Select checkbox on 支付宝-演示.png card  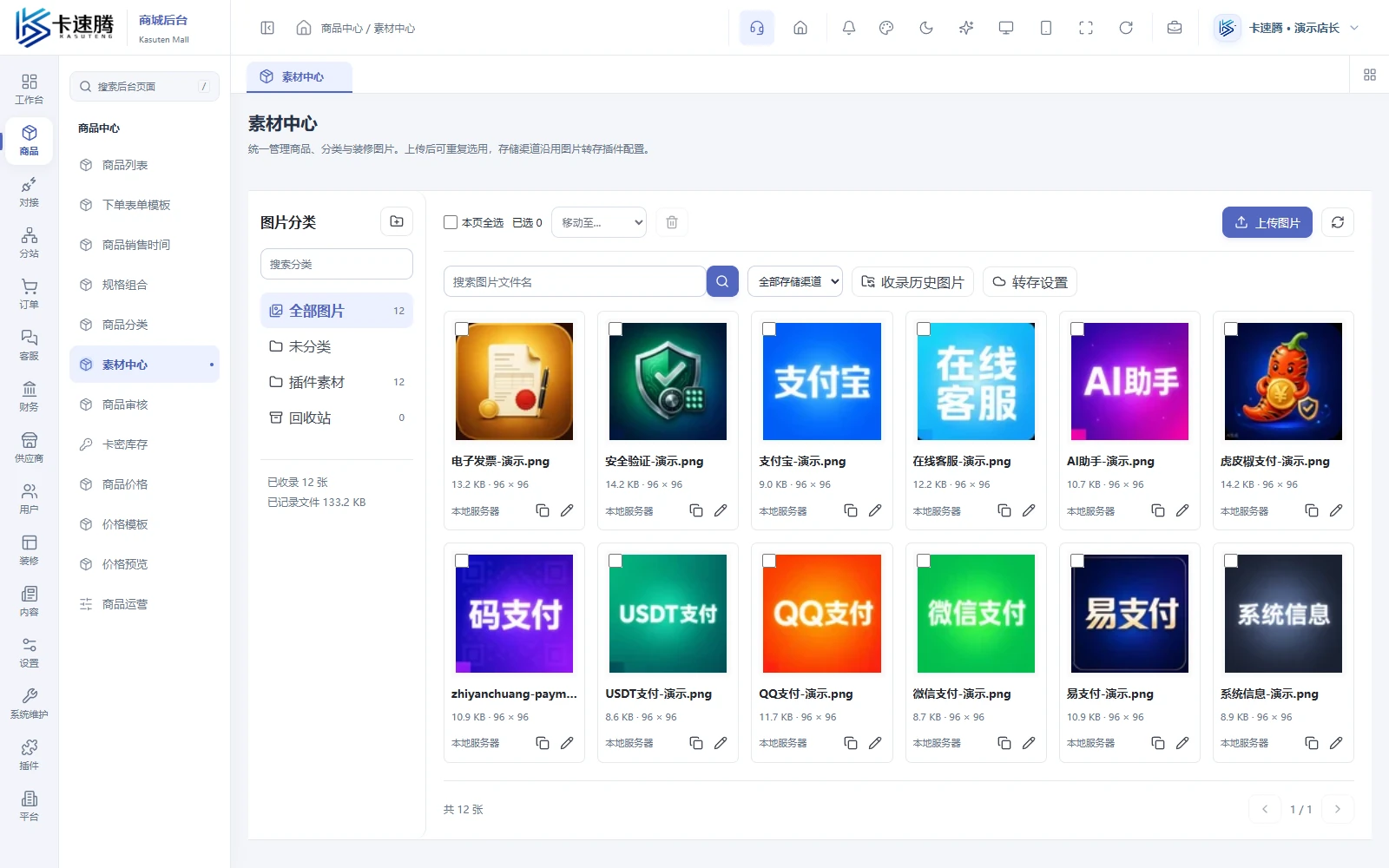pos(769,329)
